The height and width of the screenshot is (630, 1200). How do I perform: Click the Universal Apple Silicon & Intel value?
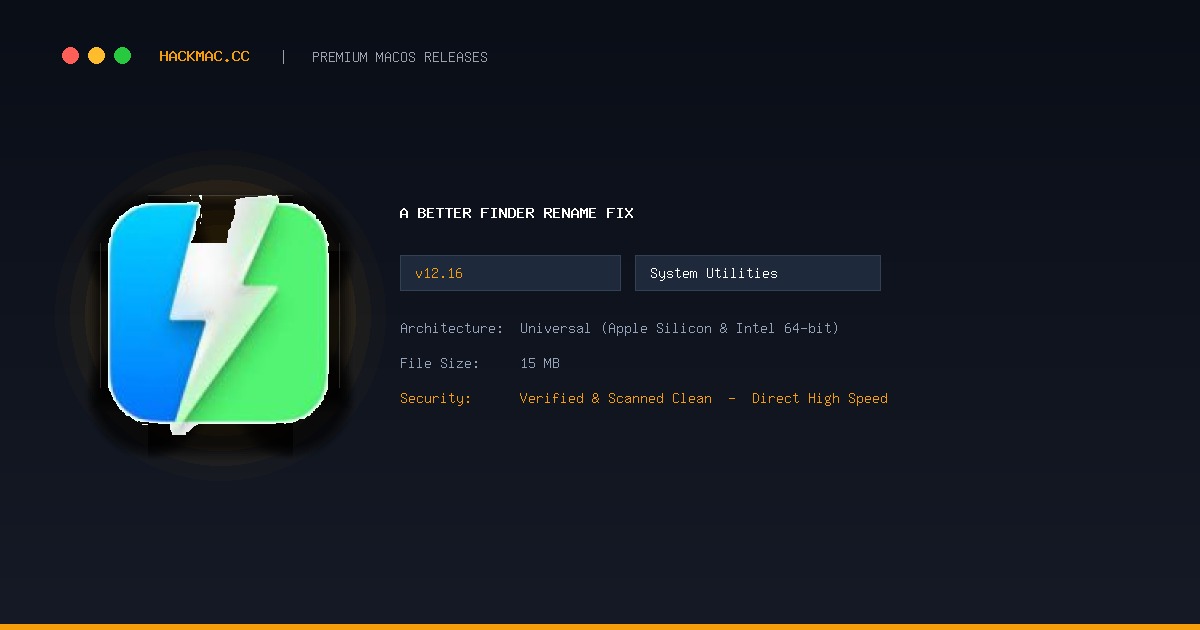pos(679,328)
